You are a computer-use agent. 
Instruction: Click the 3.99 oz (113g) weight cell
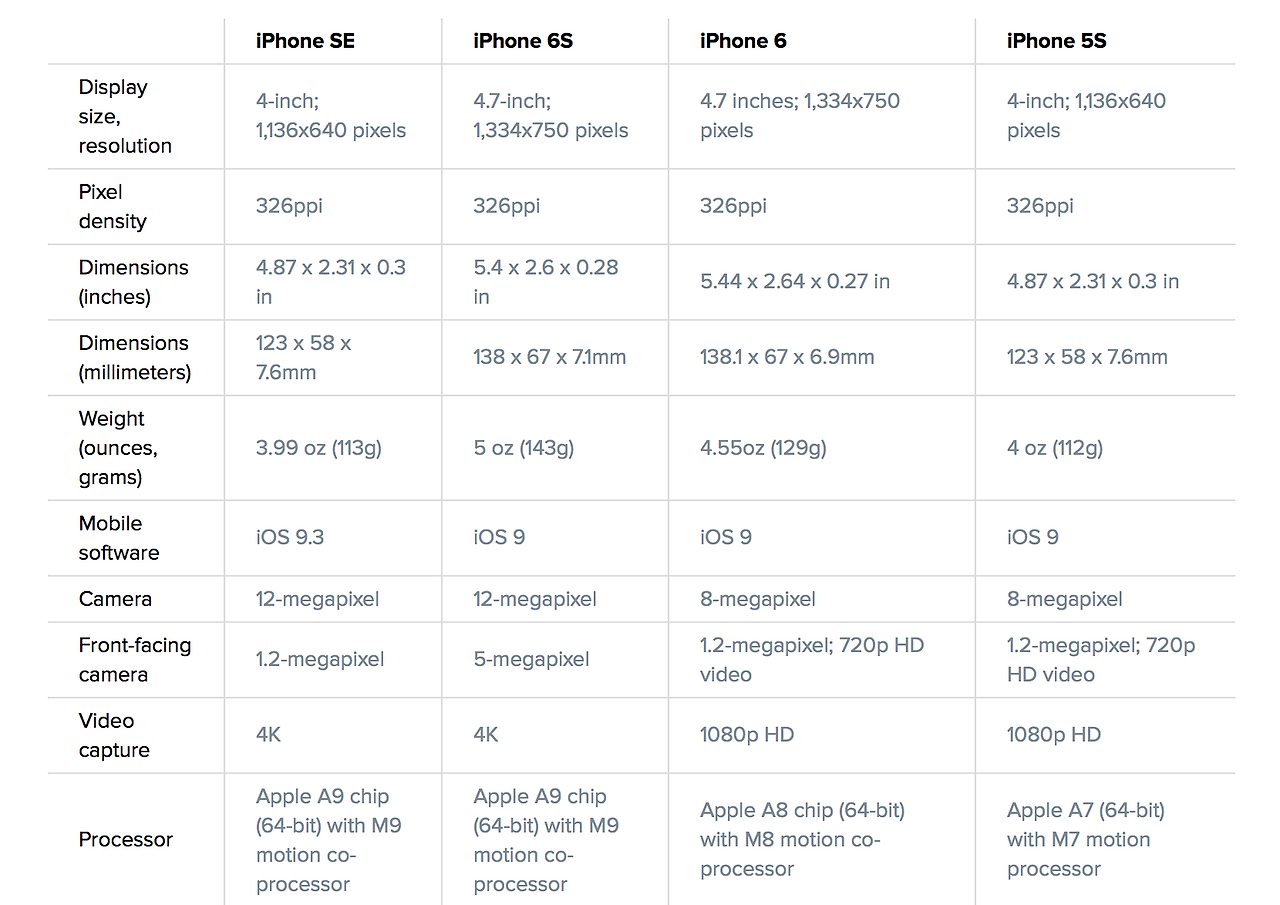(319, 448)
